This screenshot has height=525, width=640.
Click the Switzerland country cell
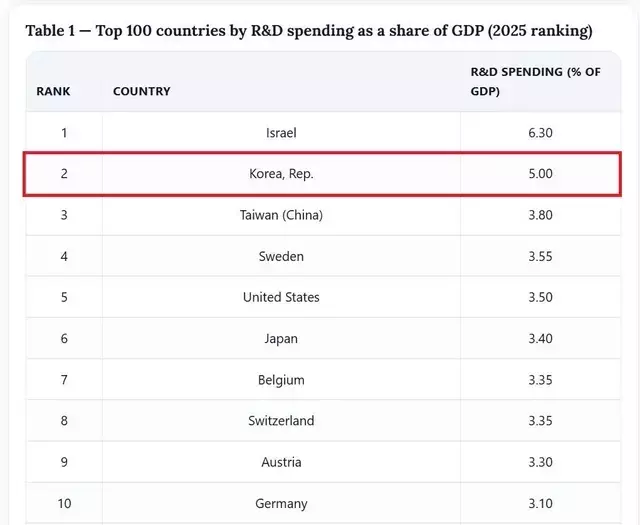pos(281,420)
